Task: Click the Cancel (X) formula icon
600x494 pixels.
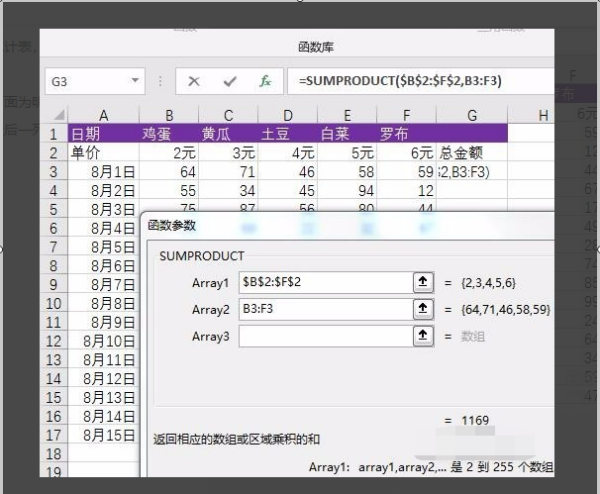Action: [194, 81]
